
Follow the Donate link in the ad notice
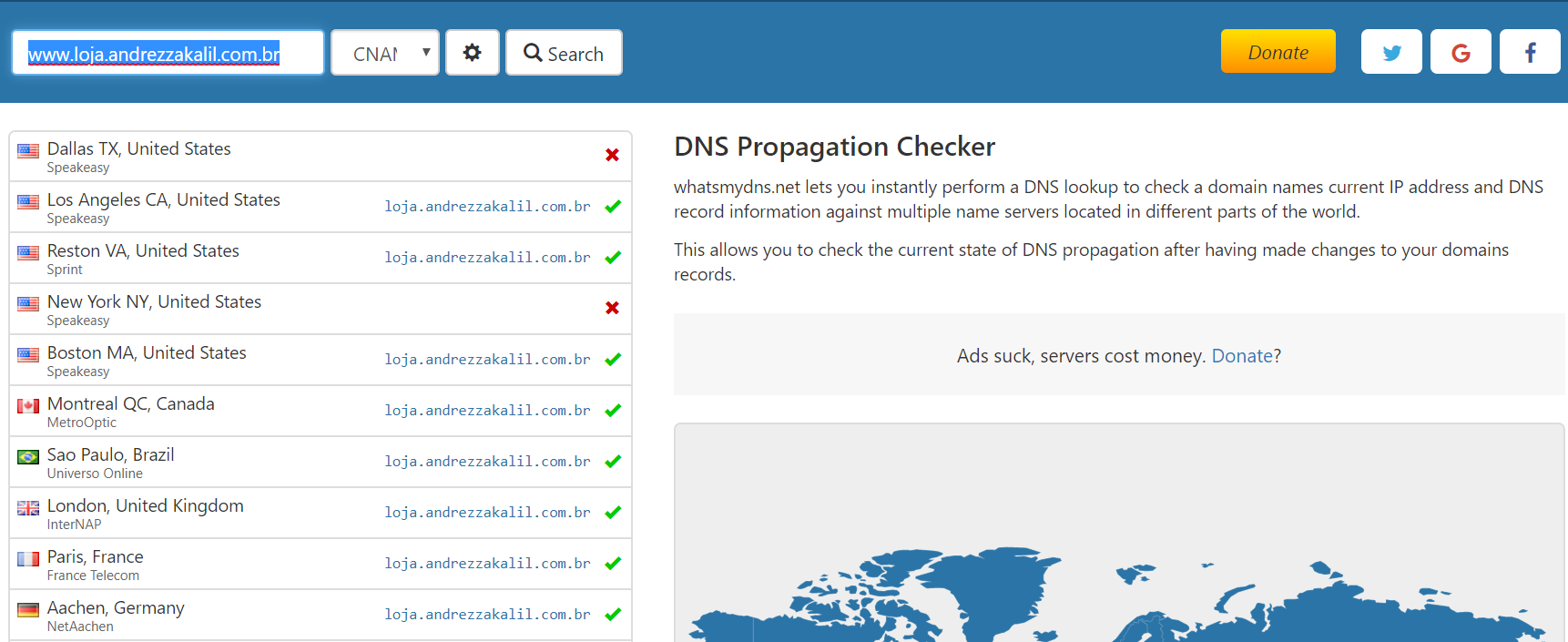pos(1242,356)
